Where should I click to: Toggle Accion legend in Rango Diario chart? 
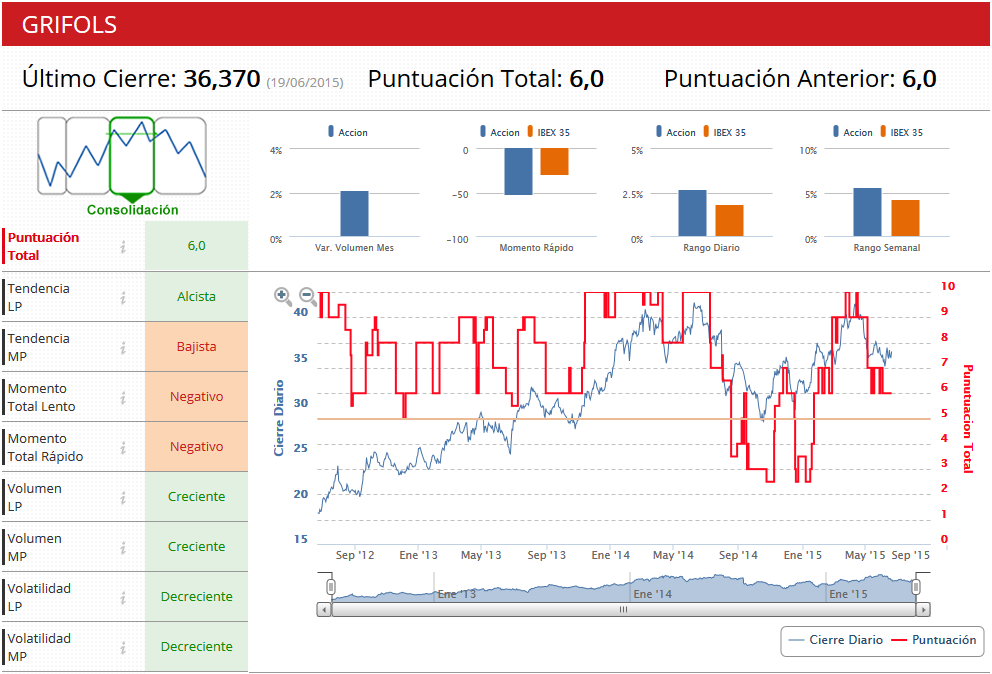[676, 132]
